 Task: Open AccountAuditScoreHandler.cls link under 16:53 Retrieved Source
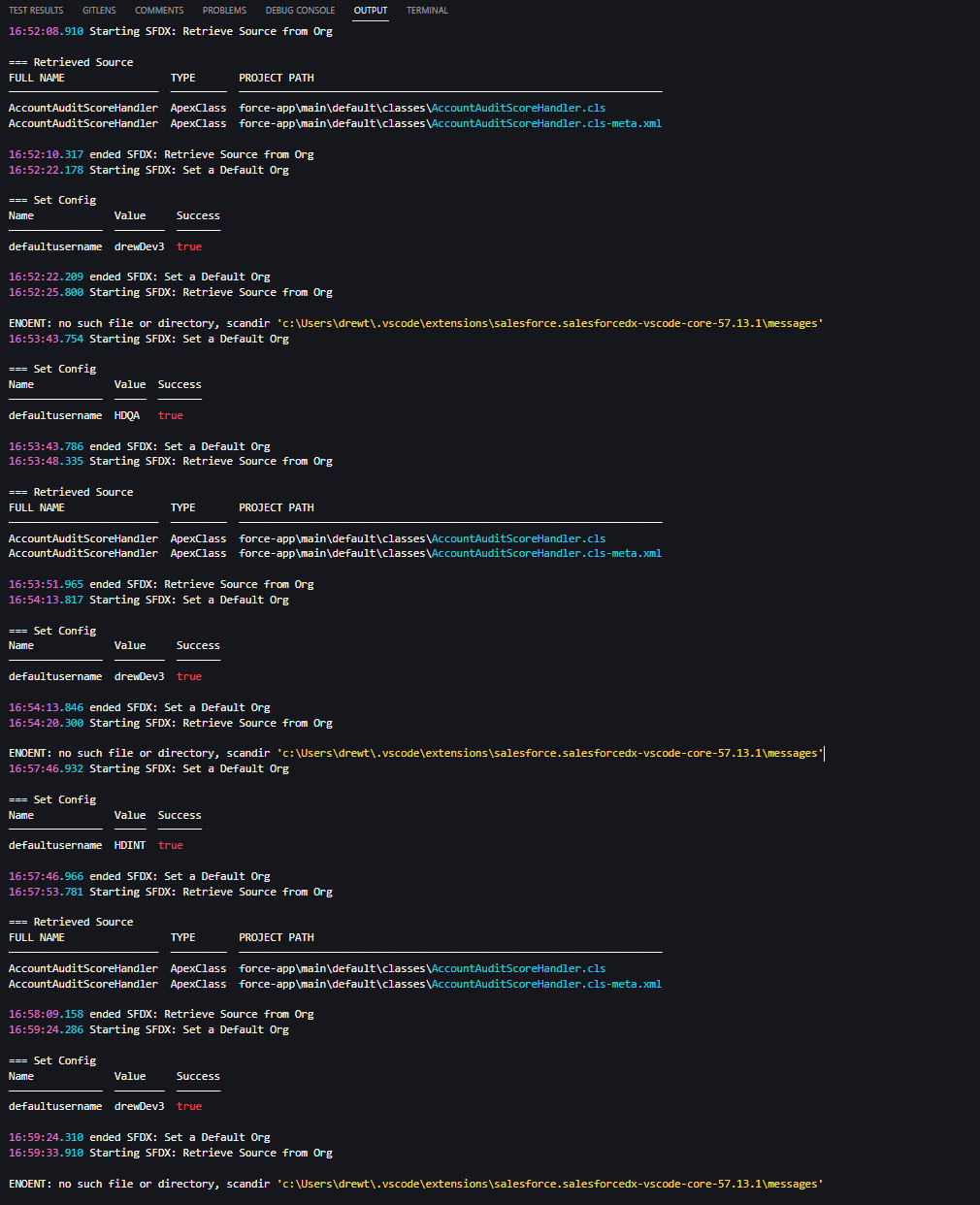(x=517, y=538)
